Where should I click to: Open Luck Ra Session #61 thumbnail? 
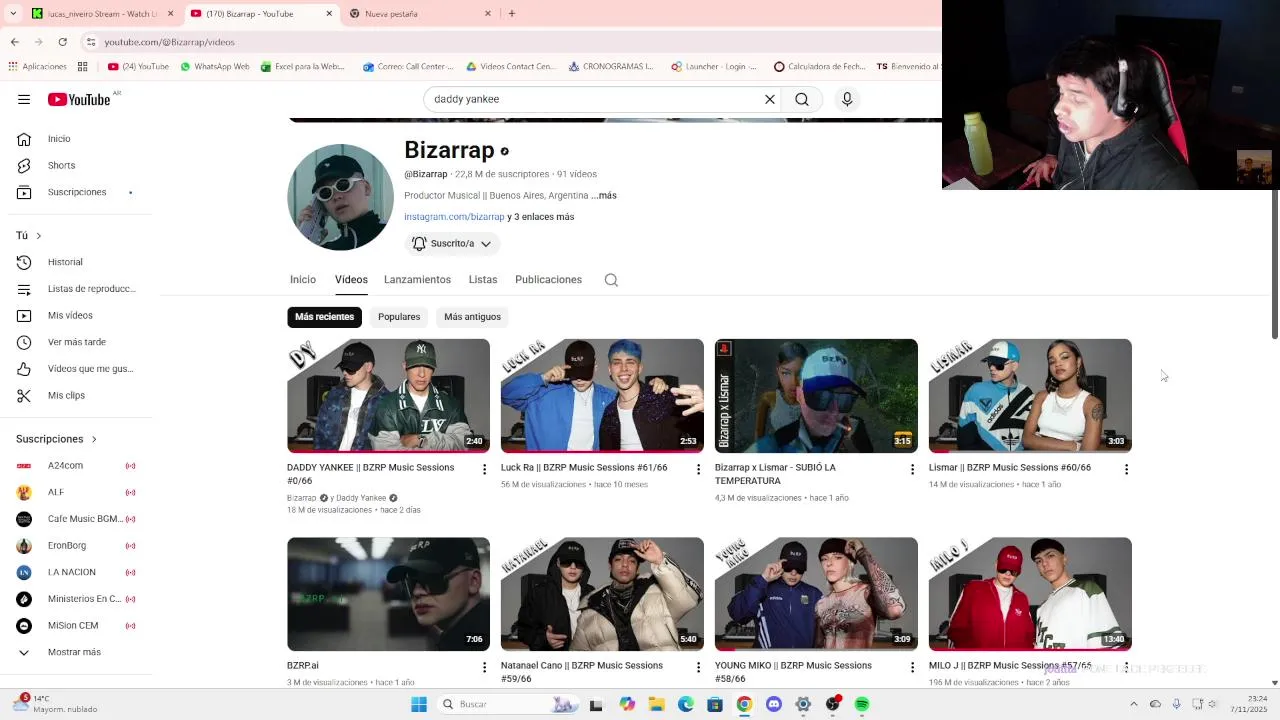click(x=602, y=396)
